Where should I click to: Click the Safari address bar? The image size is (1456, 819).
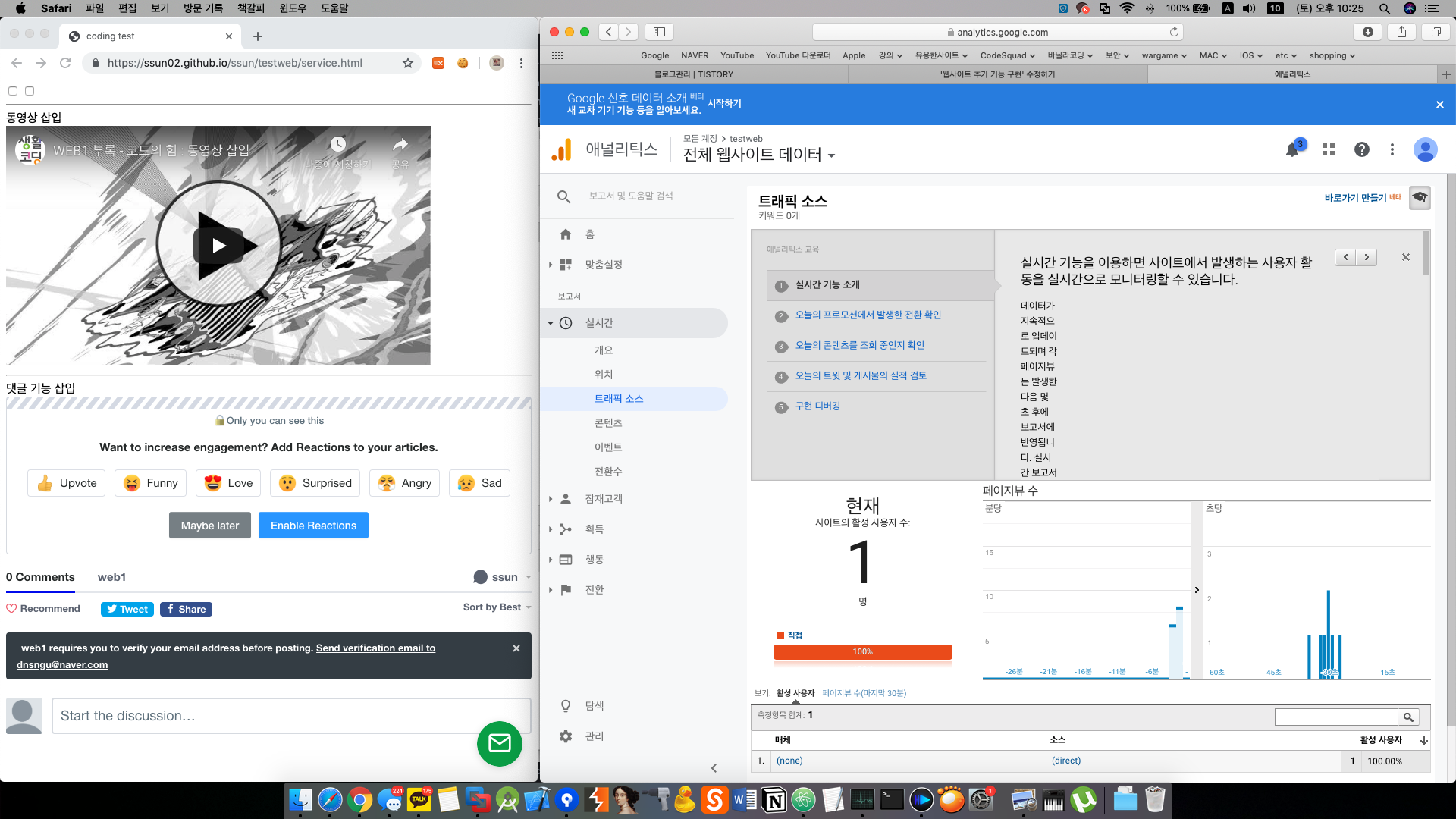(998, 32)
